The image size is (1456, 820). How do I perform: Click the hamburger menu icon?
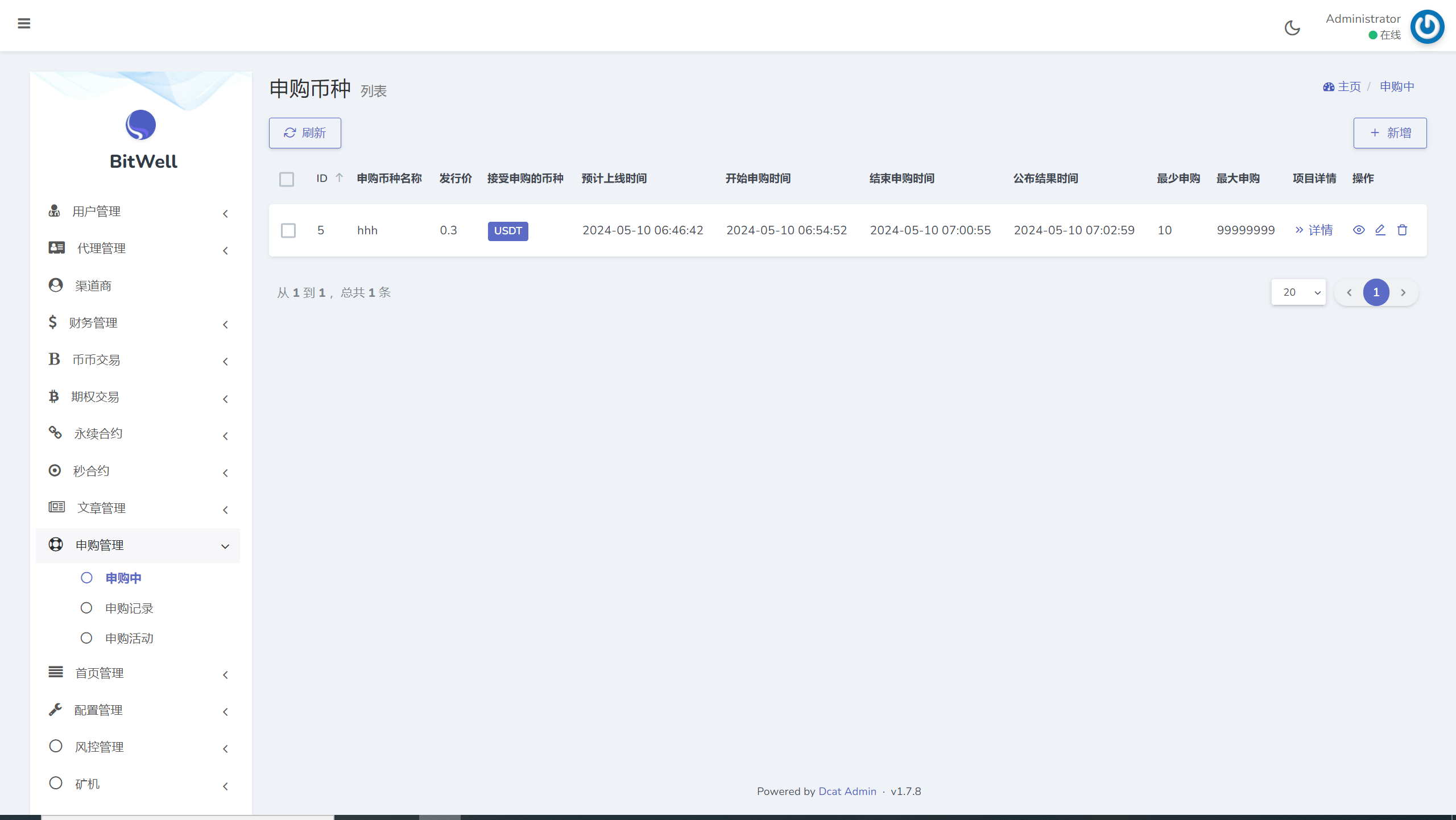point(24,23)
